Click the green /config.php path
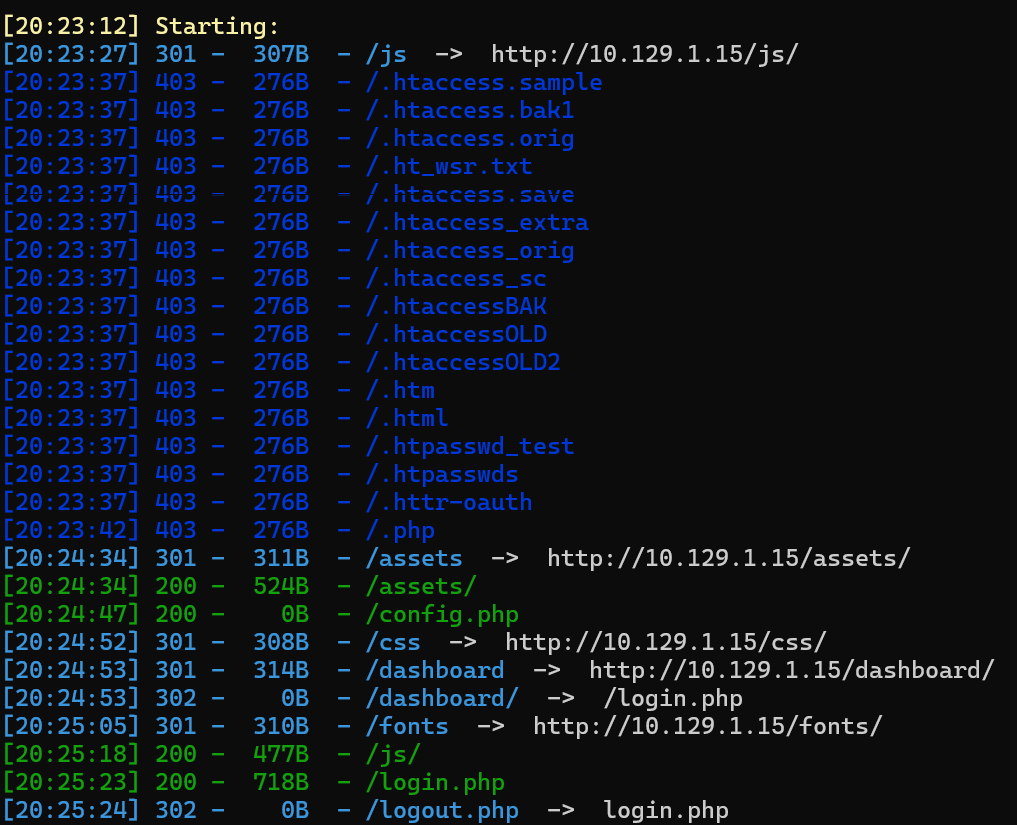Image resolution: width=1017 pixels, height=825 pixels. click(442, 614)
